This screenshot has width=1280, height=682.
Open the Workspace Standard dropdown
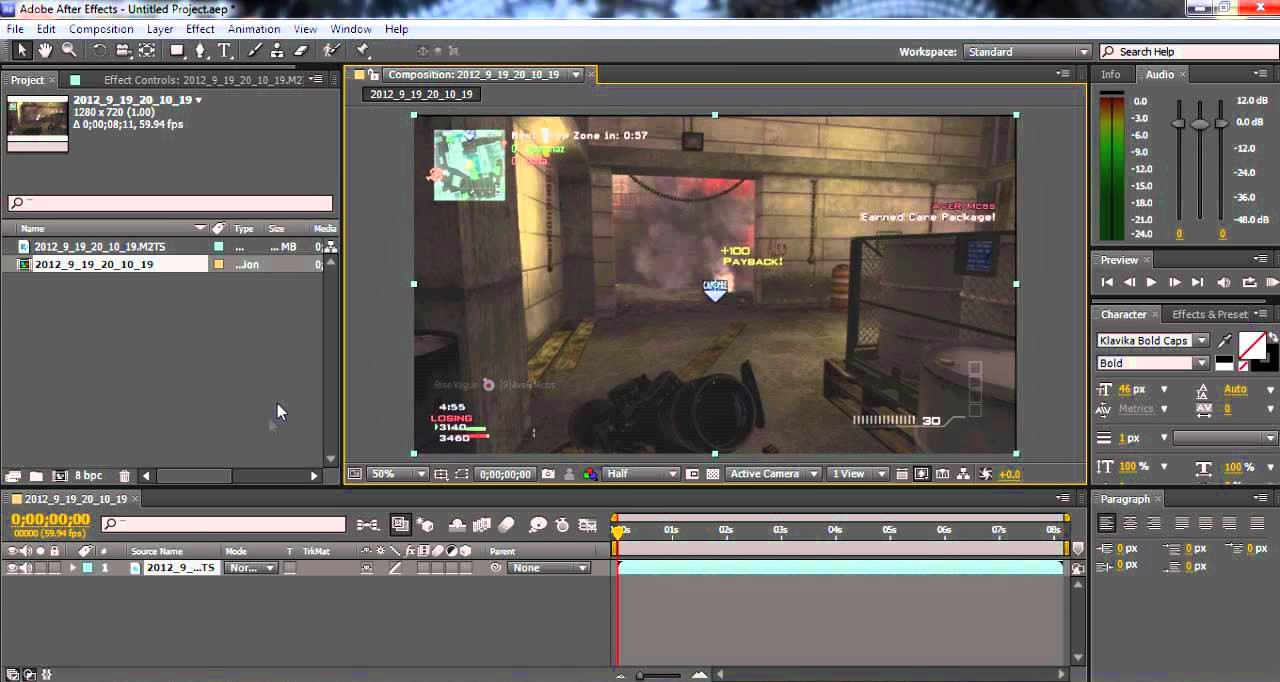tap(1027, 52)
